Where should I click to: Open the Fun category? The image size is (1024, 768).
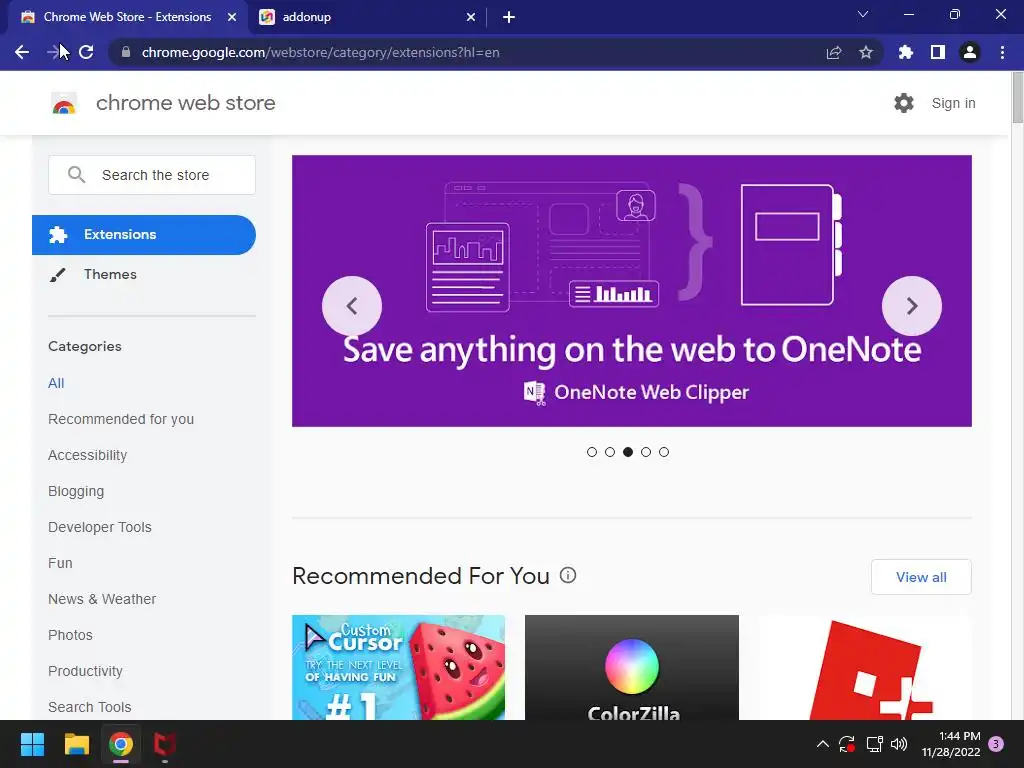click(x=60, y=563)
